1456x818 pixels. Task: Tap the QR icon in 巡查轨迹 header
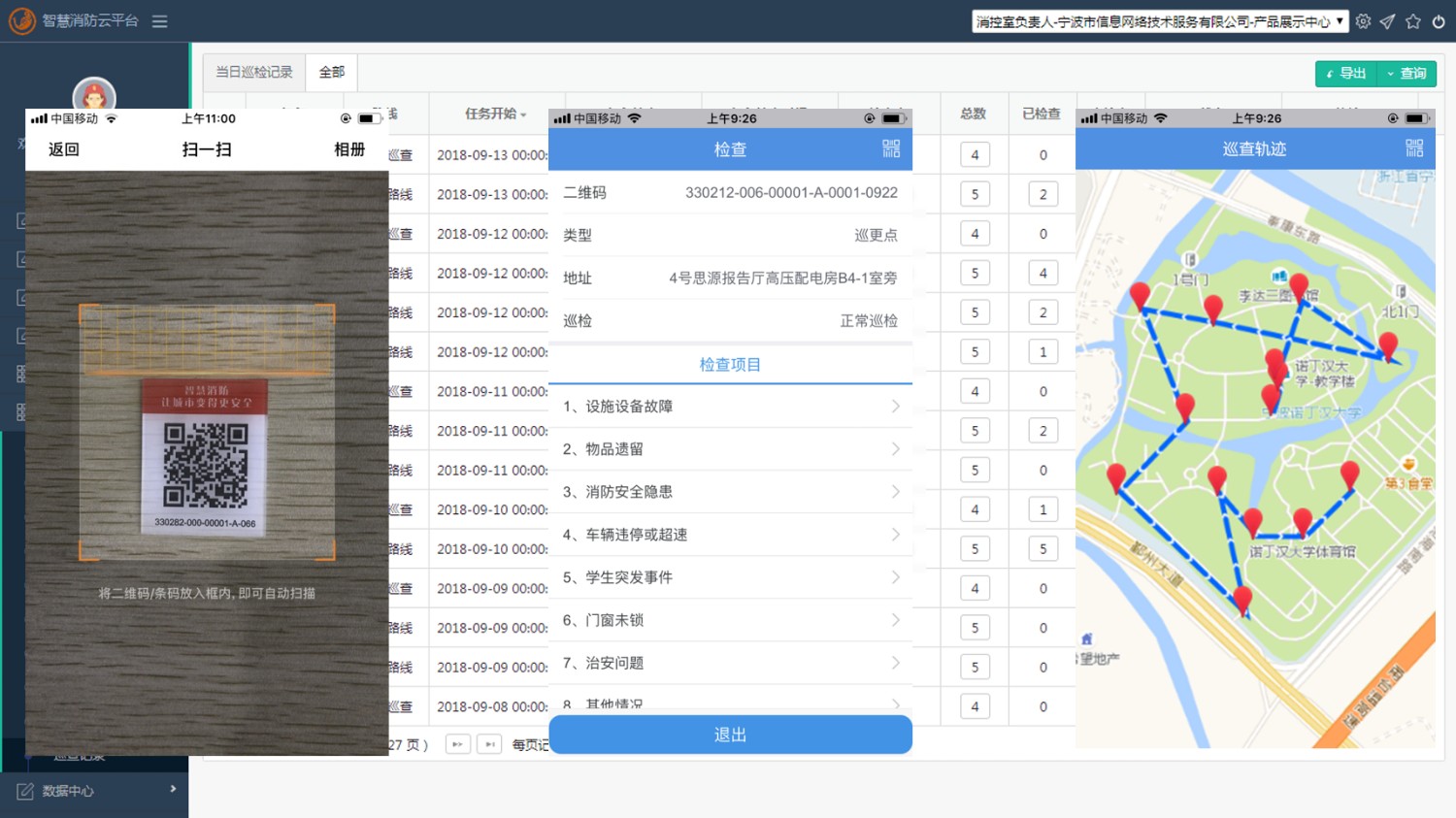point(1414,148)
